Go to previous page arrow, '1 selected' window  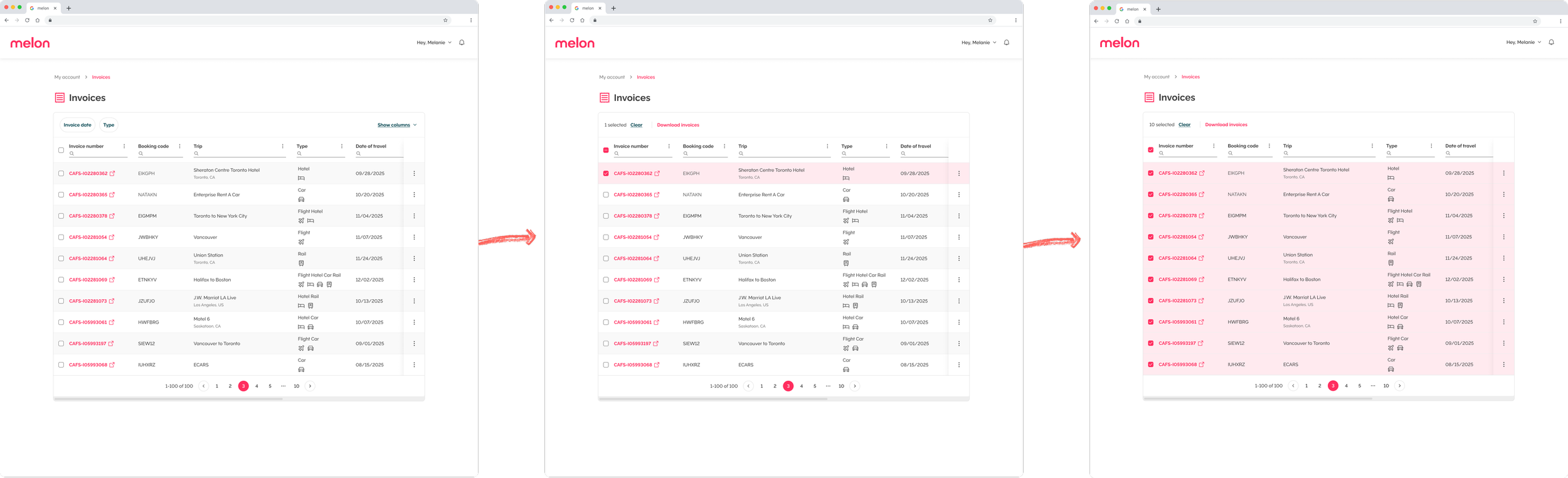point(748,386)
